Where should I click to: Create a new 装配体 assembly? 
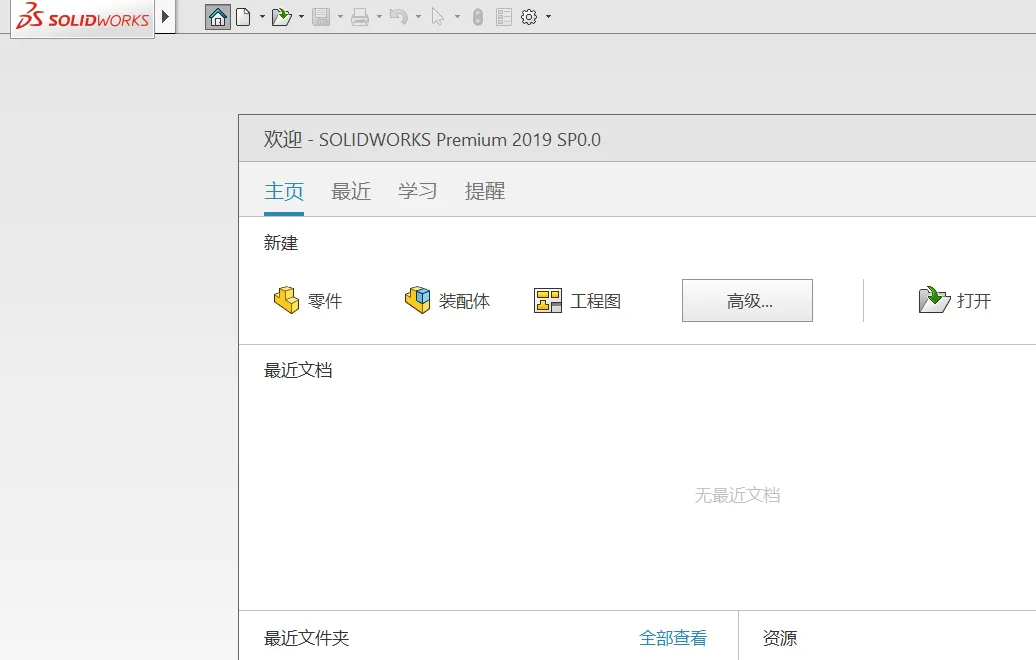pos(447,301)
